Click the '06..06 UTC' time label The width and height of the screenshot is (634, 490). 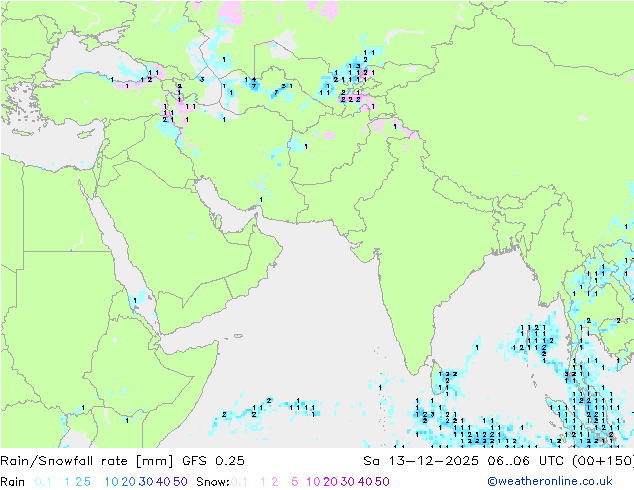click(527, 461)
